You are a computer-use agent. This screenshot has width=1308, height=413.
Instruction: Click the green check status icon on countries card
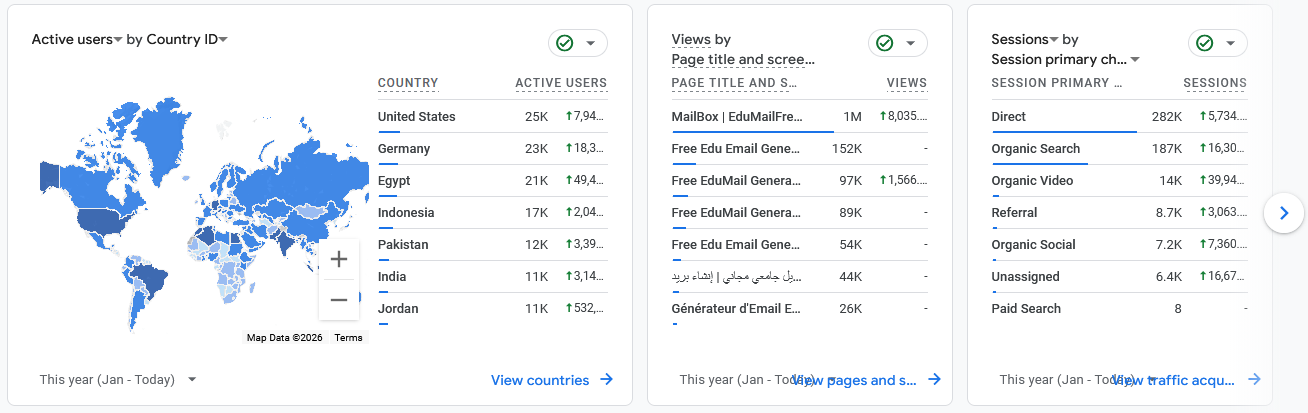pos(565,43)
